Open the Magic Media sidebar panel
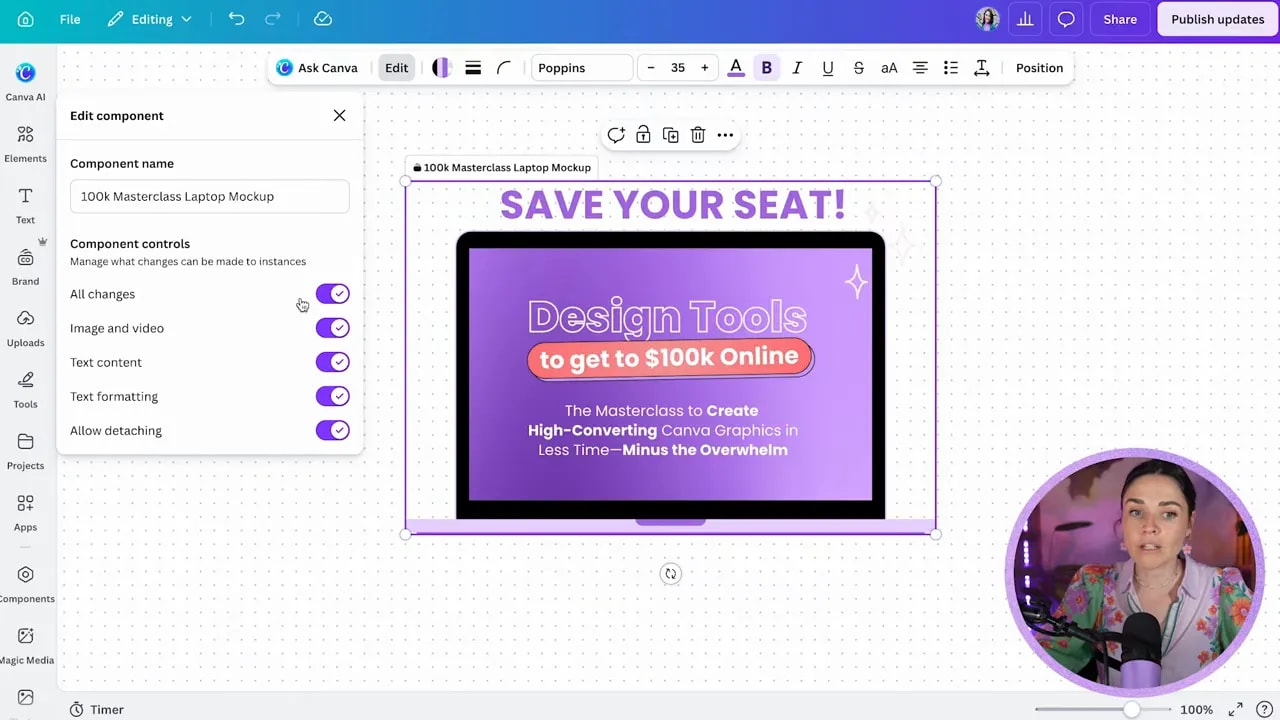Viewport: 1280px width, 720px height. coord(25,645)
